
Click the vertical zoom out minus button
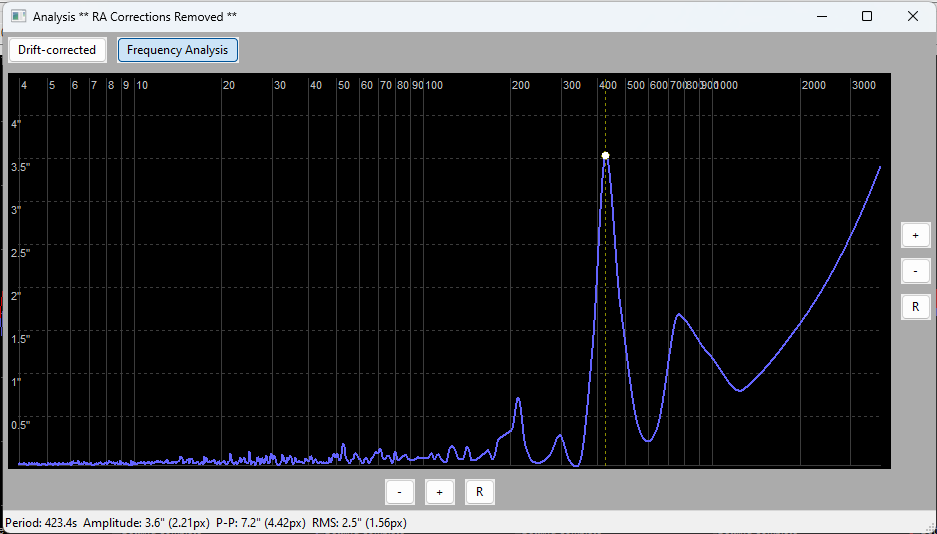[915, 271]
